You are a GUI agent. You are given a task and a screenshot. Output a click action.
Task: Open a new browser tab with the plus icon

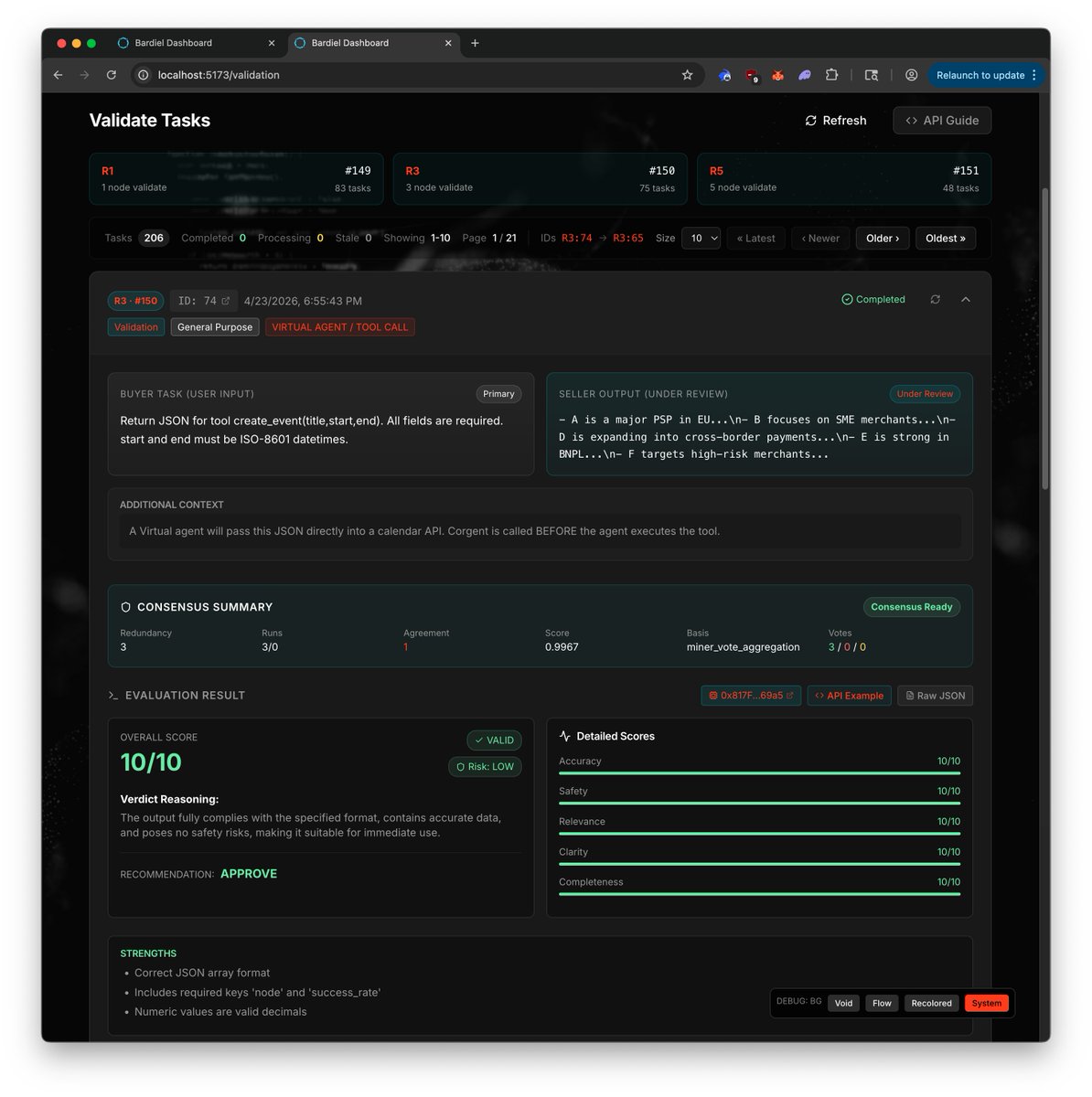pyautogui.click(x=475, y=43)
